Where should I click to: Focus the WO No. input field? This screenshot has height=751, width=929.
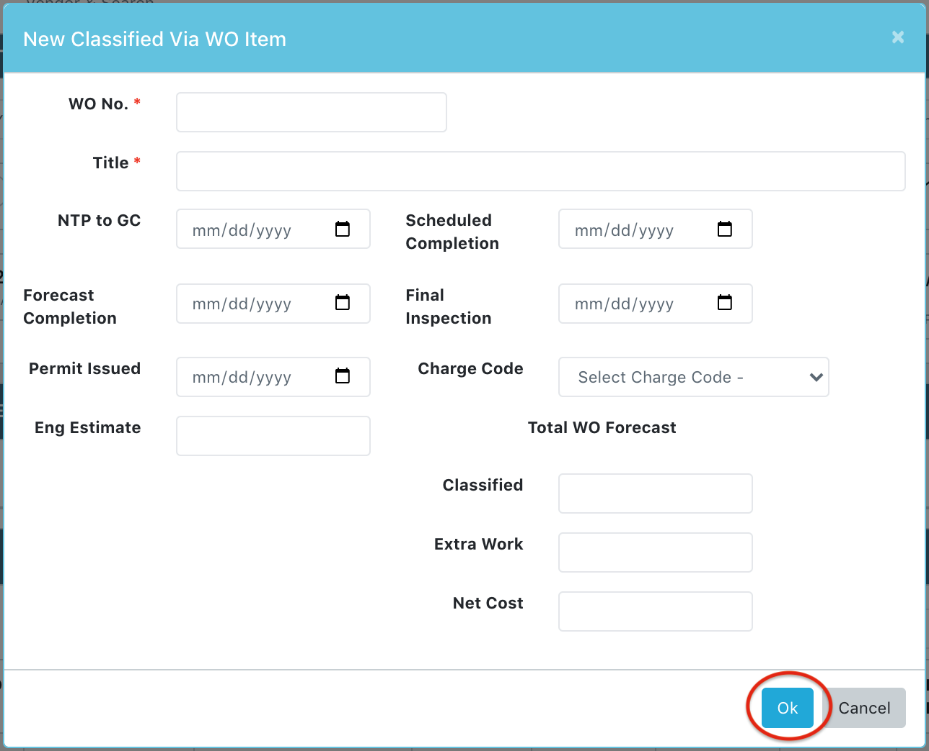coord(311,112)
